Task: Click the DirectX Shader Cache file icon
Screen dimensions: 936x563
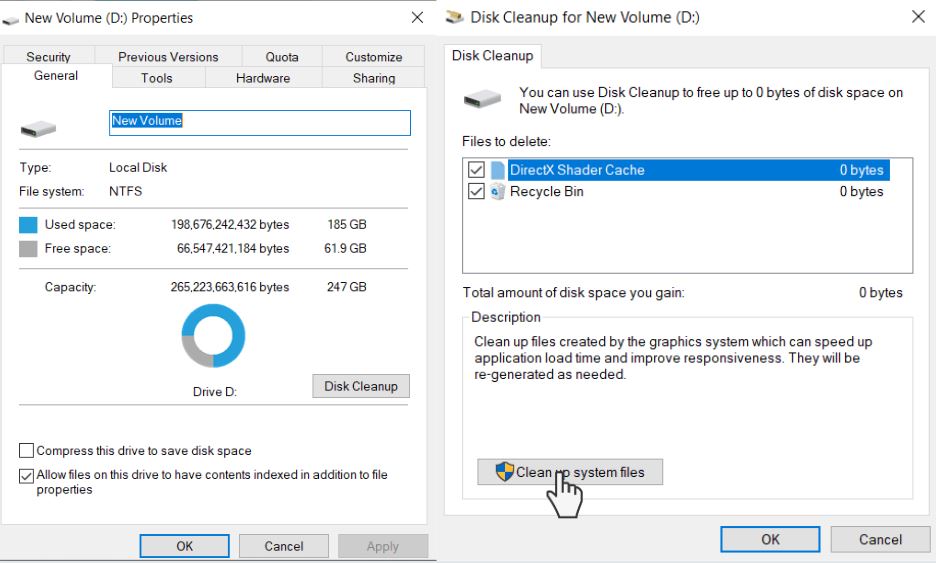Action: (x=498, y=170)
